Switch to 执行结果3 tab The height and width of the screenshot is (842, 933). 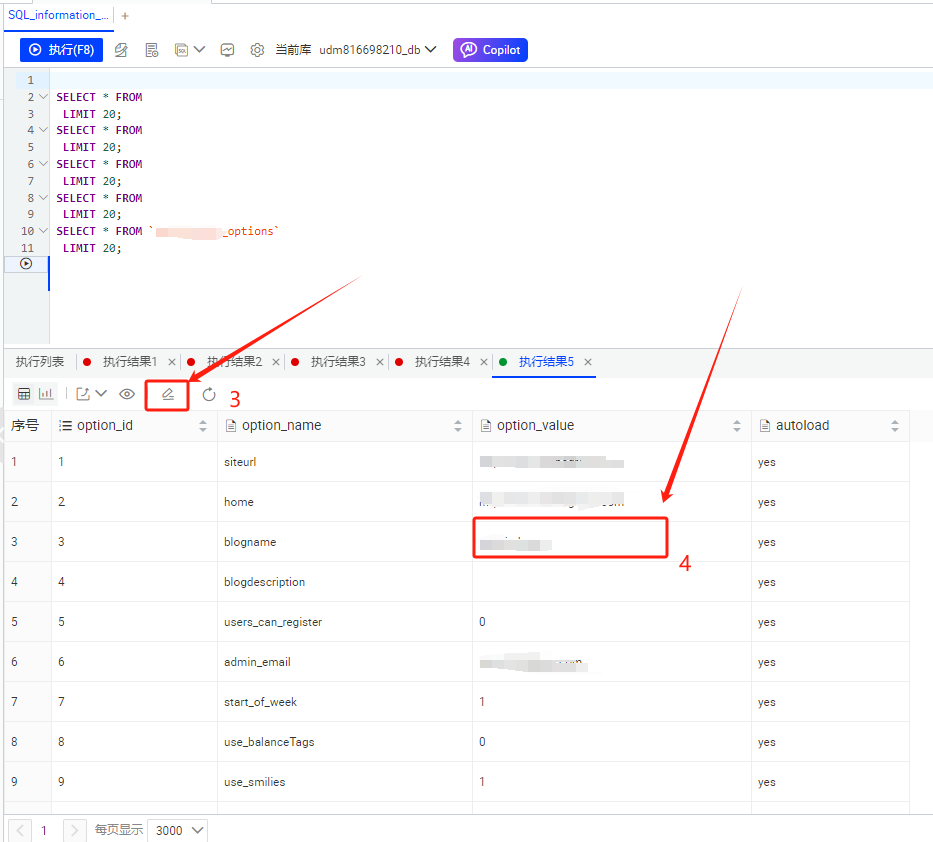click(338, 362)
